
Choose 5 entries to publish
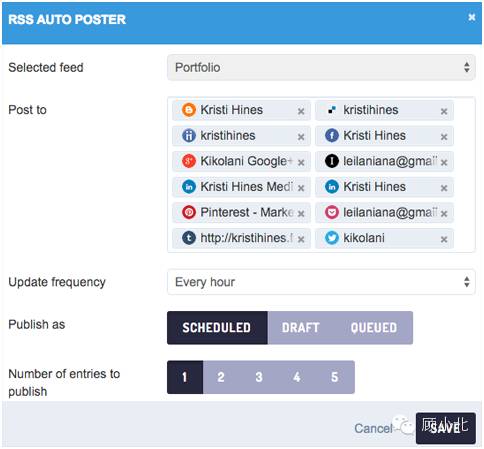click(335, 377)
